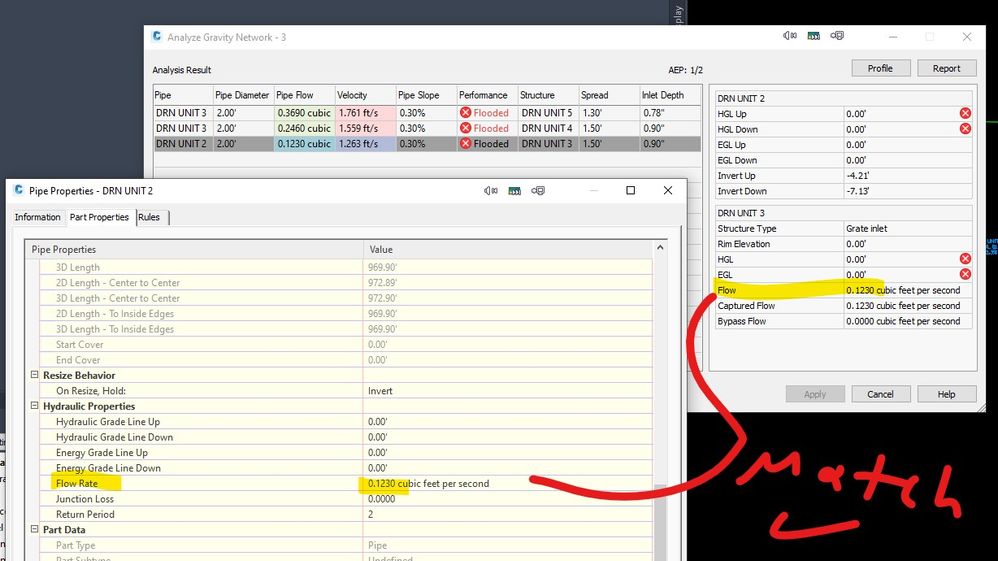Click the speaker icon in Pipe Properties title bar
998x561 pixels.
(490, 190)
